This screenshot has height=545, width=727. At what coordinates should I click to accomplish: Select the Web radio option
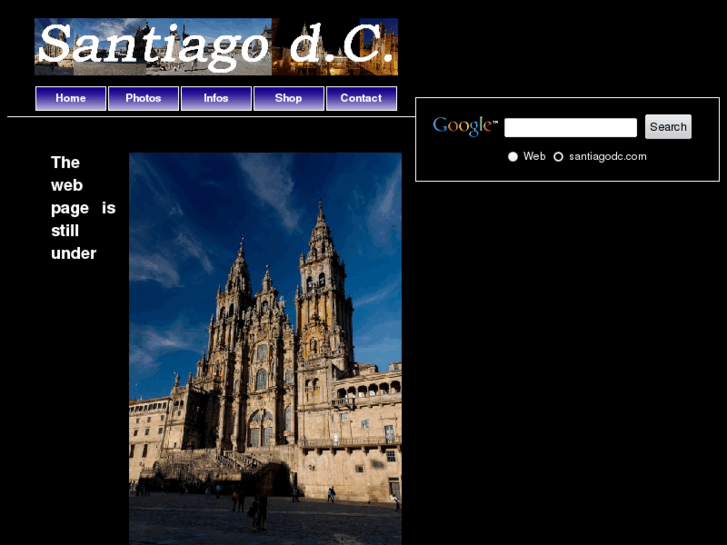(512, 157)
